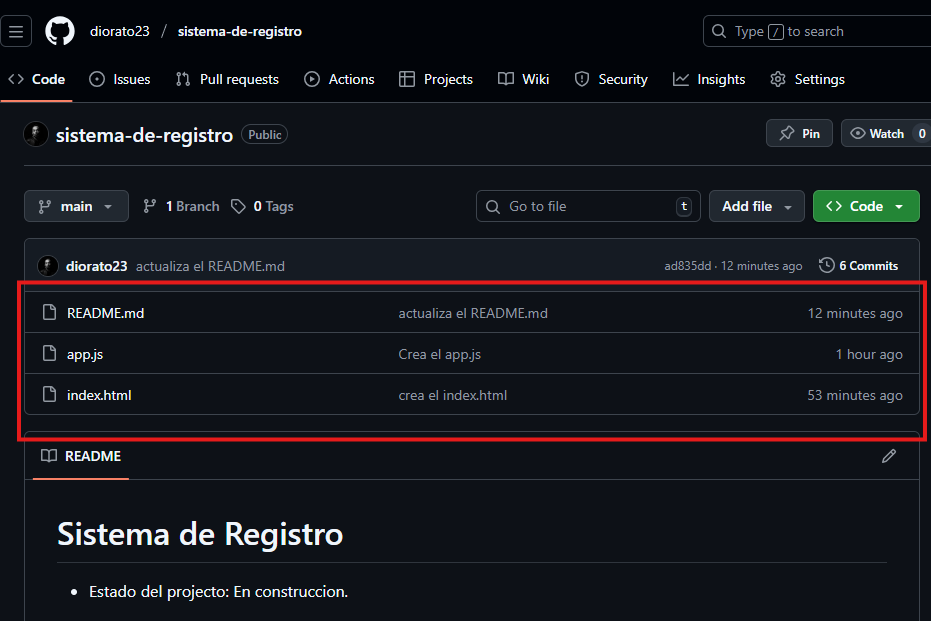The height and width of the screenshot is (621, 931).
Task: Click the Wiki book icon
Action: (x=506, y=79)
